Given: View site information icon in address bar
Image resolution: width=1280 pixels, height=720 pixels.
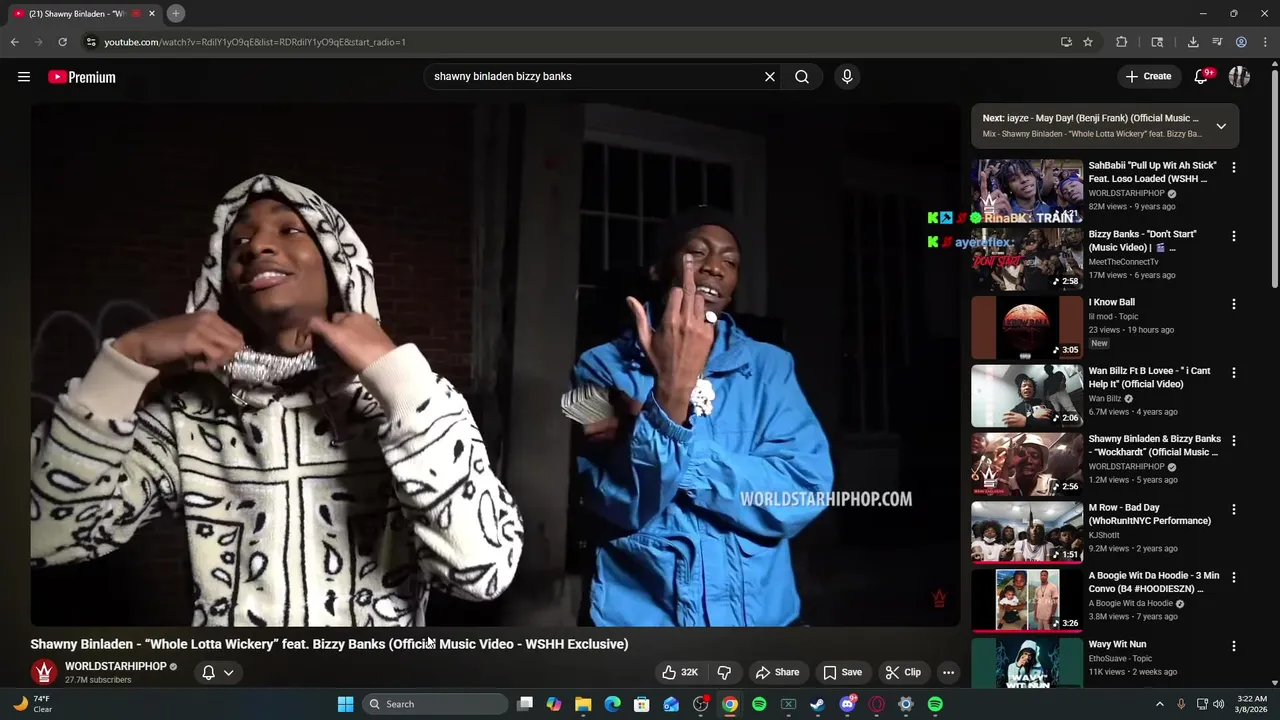Looking at the screenshot, I should (x=91, y=42).
